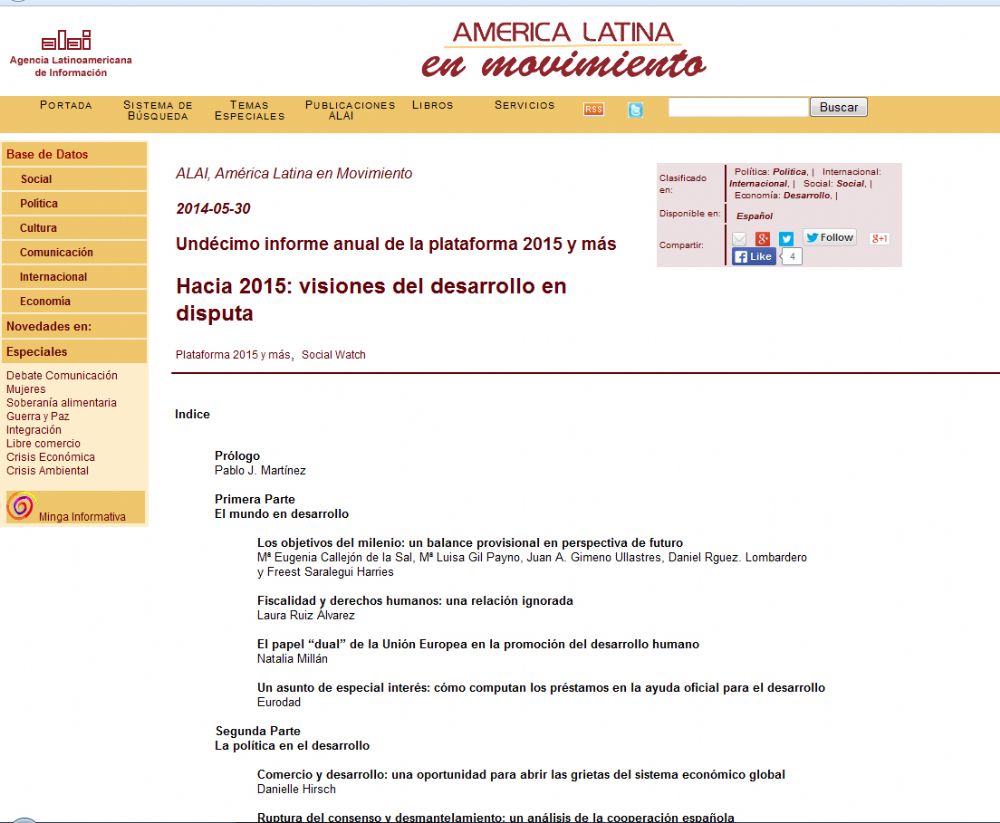Click the Twitter Follow button

point(829,238)
